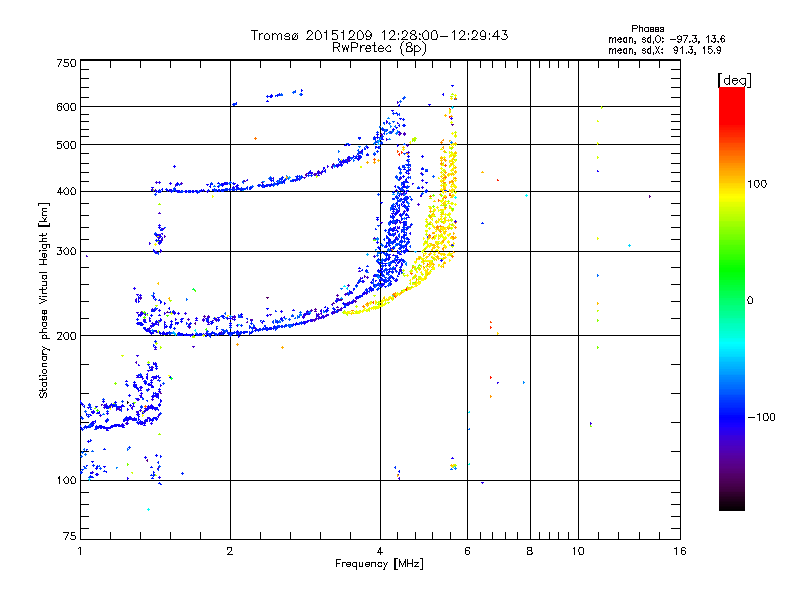The image size is (800, 600).
Task: Click the x-axis tick label '10'
Action: 578,551
